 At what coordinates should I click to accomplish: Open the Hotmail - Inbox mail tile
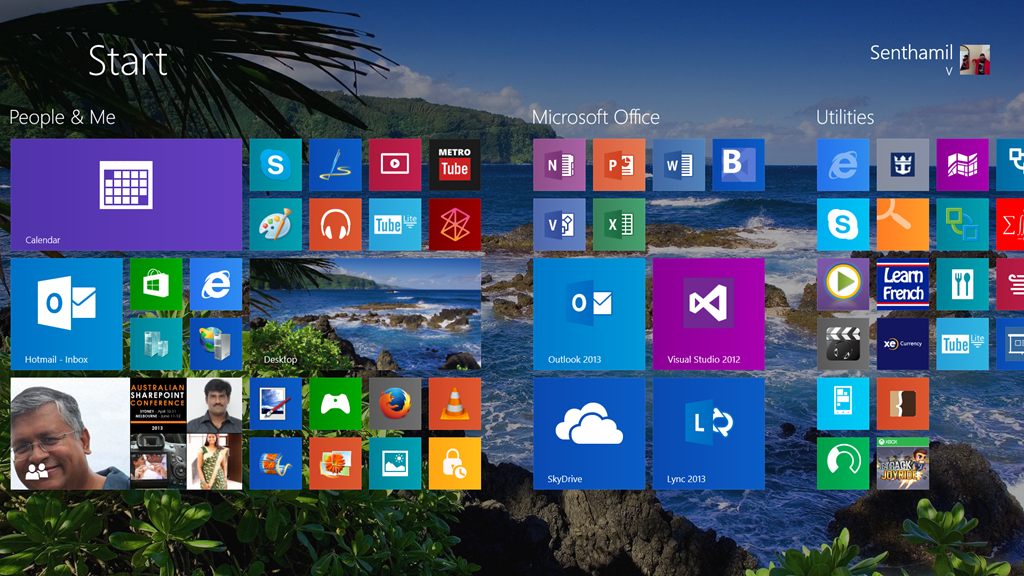pos(67,314)
